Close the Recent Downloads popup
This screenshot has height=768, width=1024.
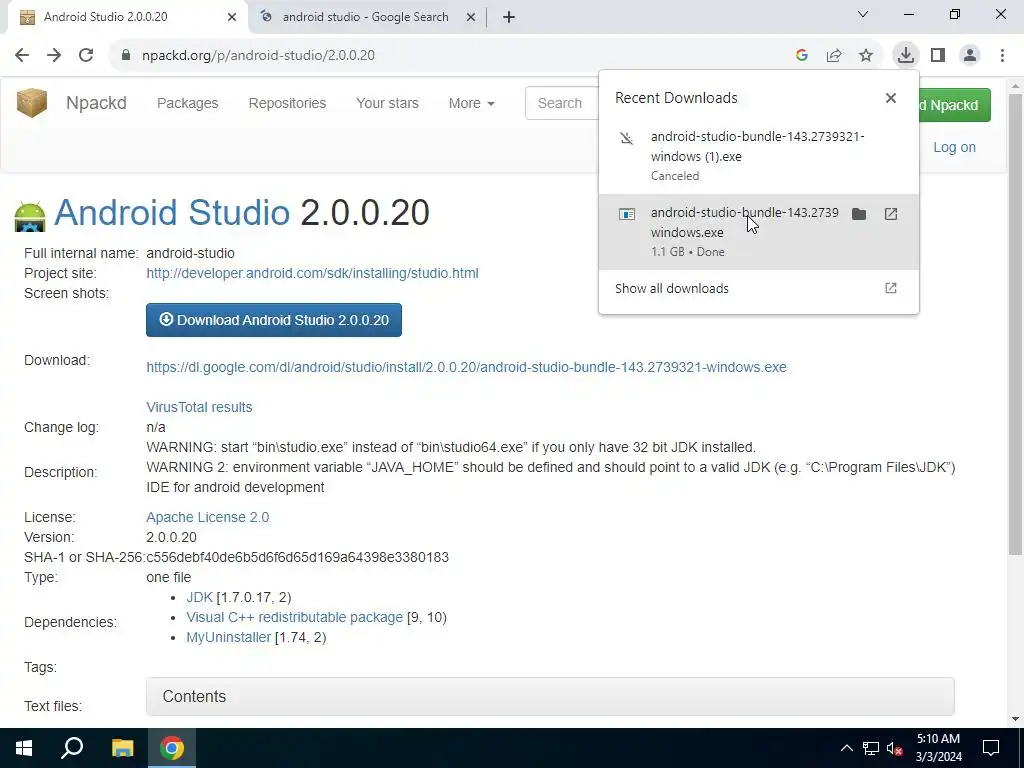891,98
